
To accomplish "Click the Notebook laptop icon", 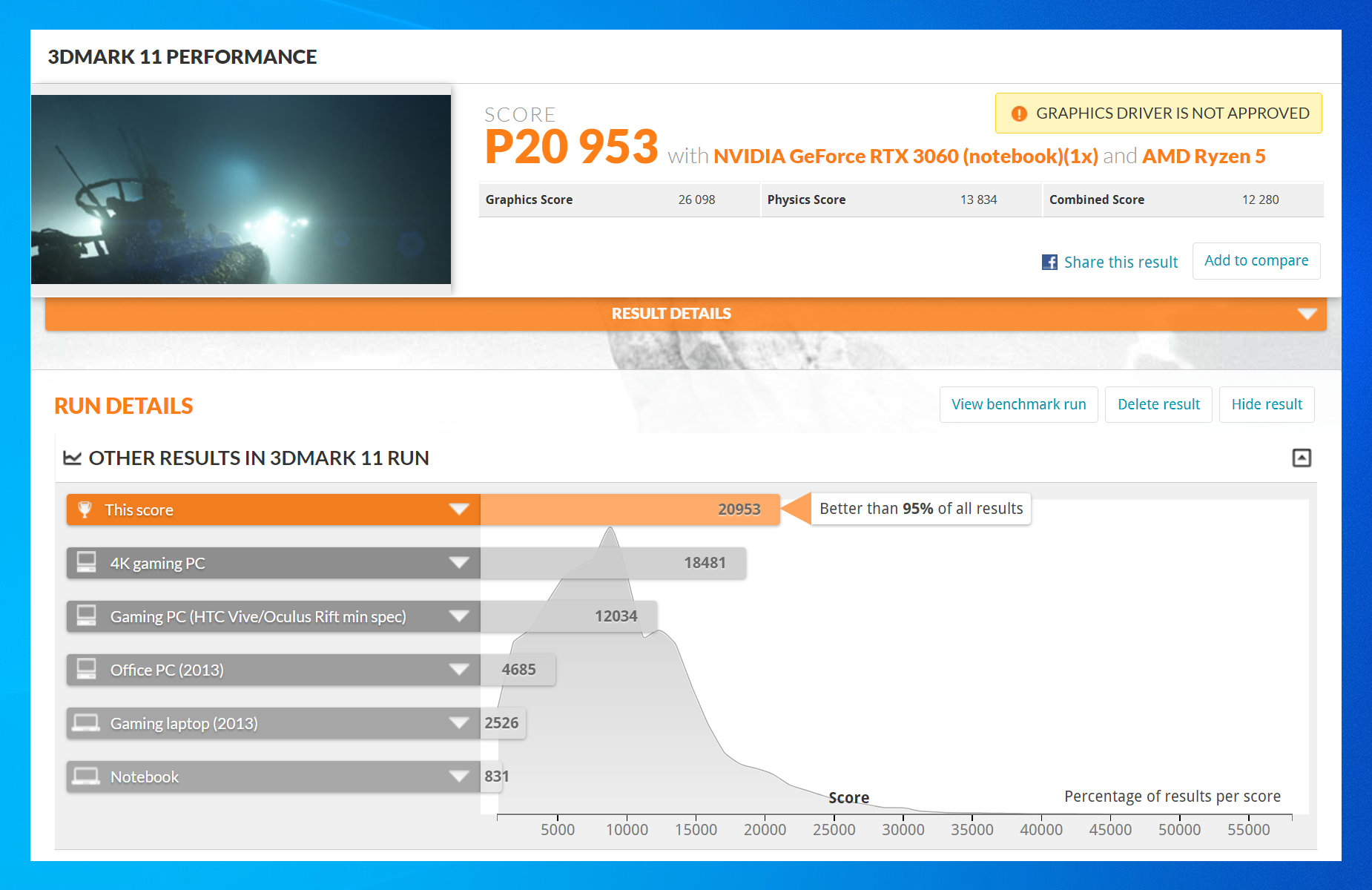I will (87, 777).
